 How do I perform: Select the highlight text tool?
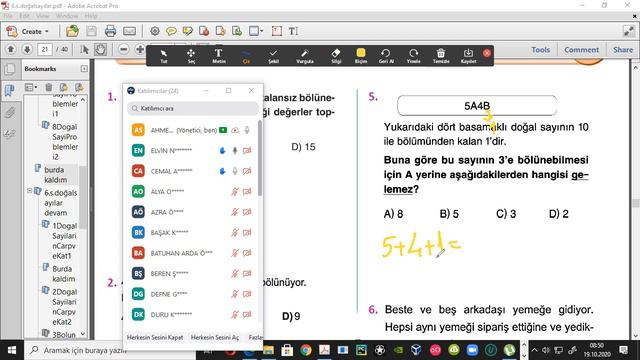tap(187, 31)
